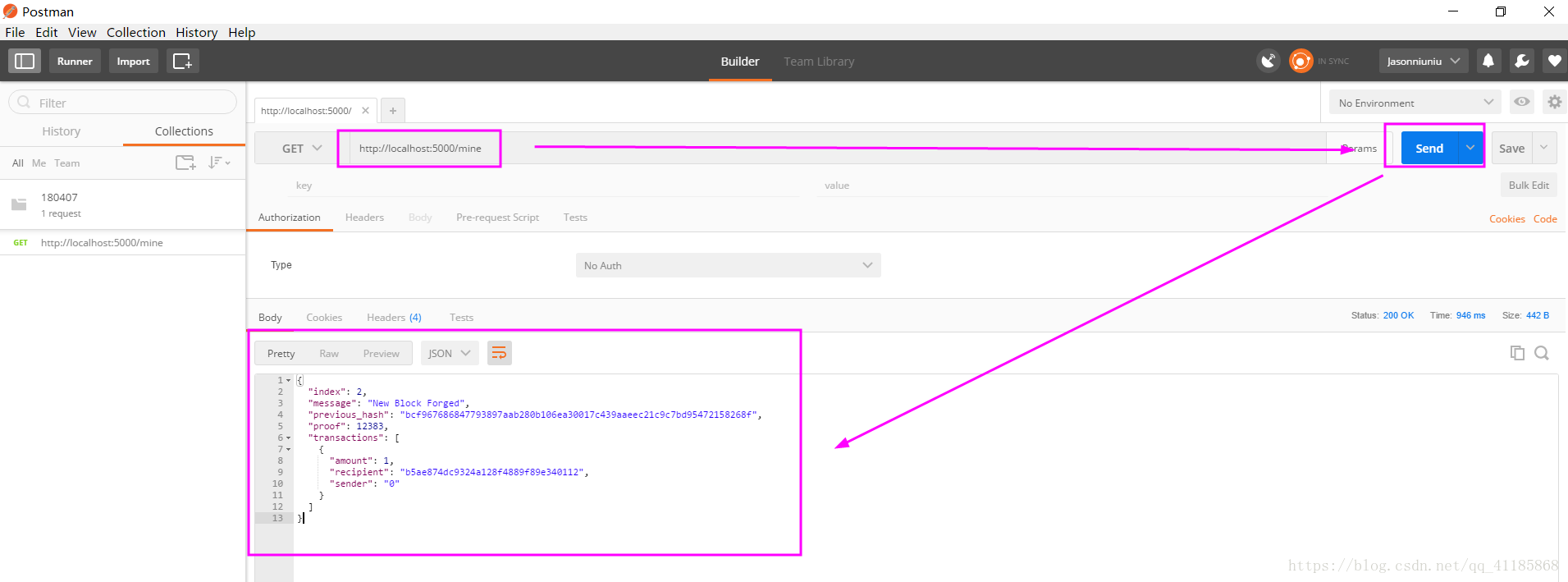Open the Help menu
Image resolution: width=1568 pixels, height=582 pixels.
point(242,32)
